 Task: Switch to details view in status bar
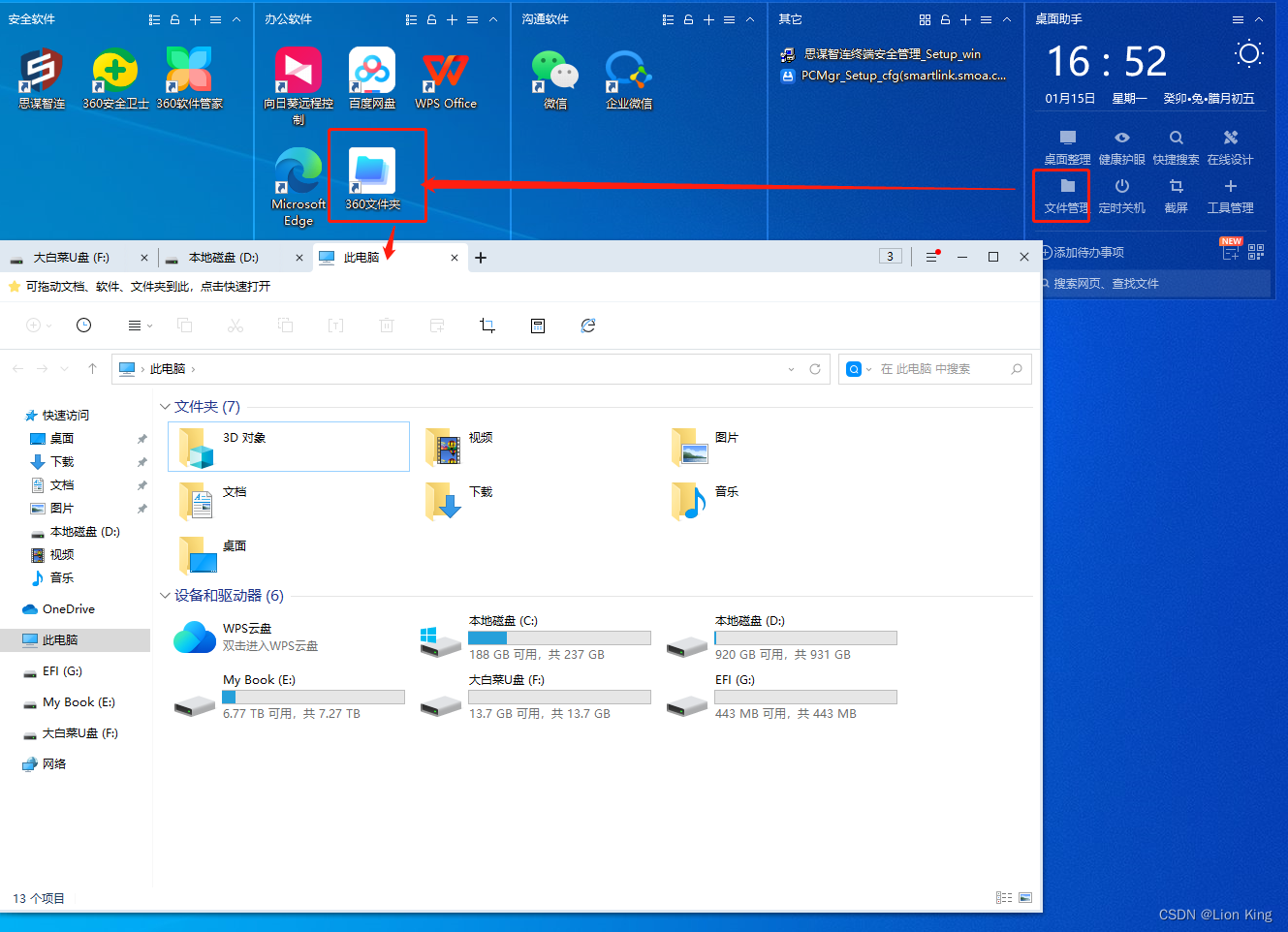click(1004, 898)
